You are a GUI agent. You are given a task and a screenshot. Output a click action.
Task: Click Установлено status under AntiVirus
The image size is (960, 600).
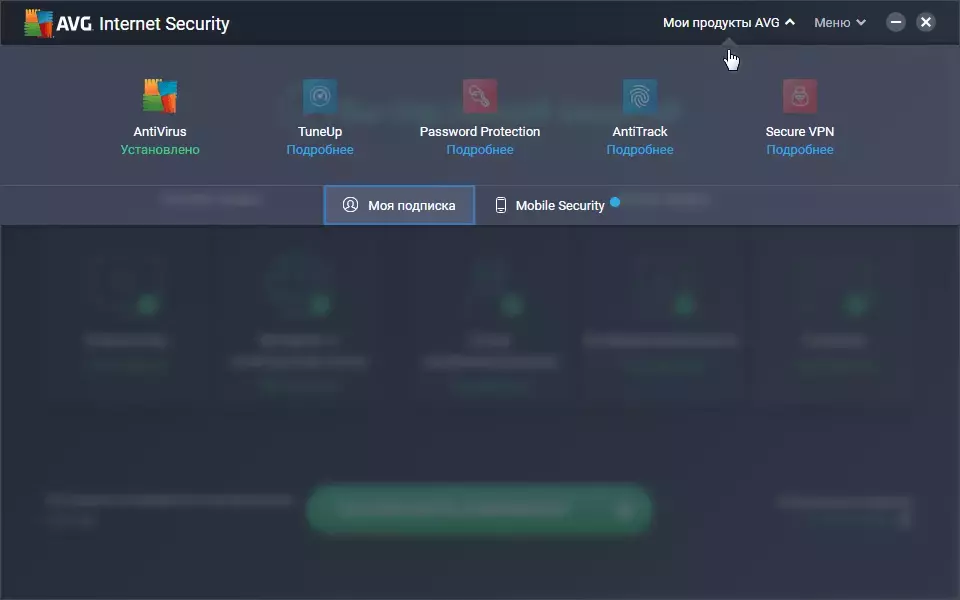(160, 149)
